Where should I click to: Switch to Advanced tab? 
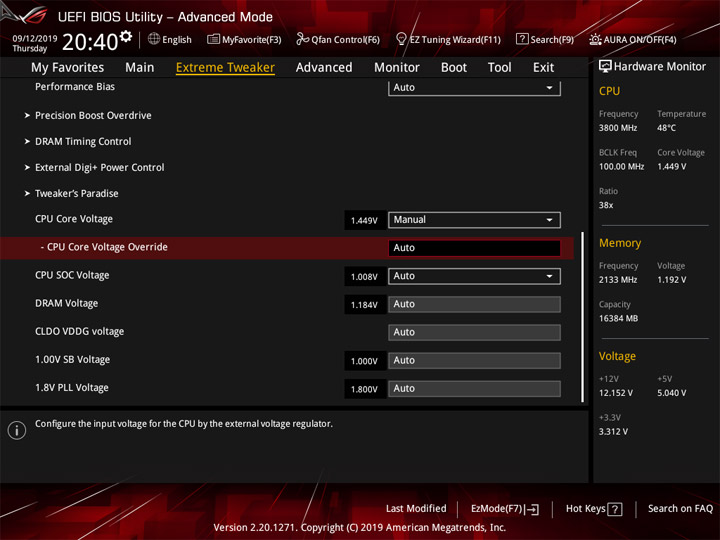[324, 68]
